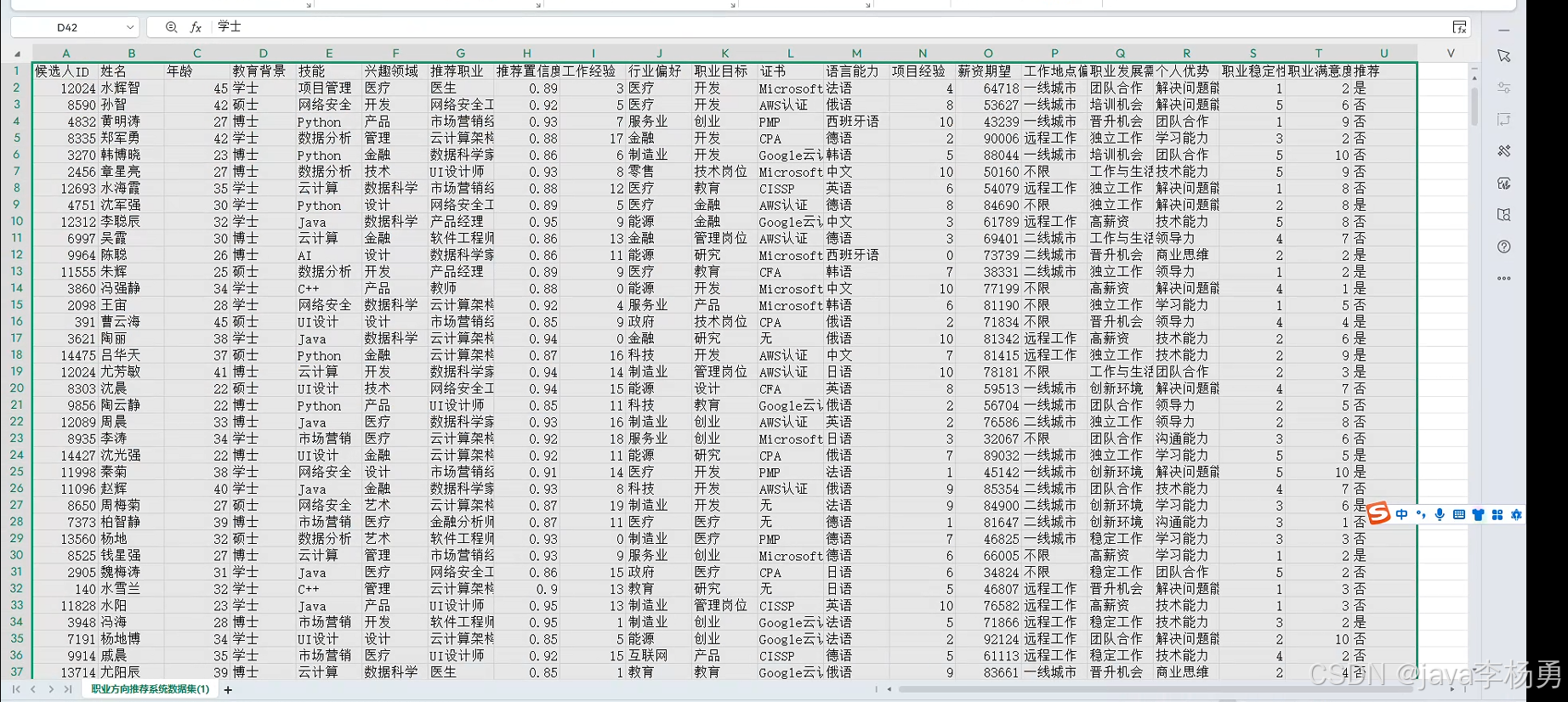Click the zoom magnifier icon beside fx

(171, 27)
